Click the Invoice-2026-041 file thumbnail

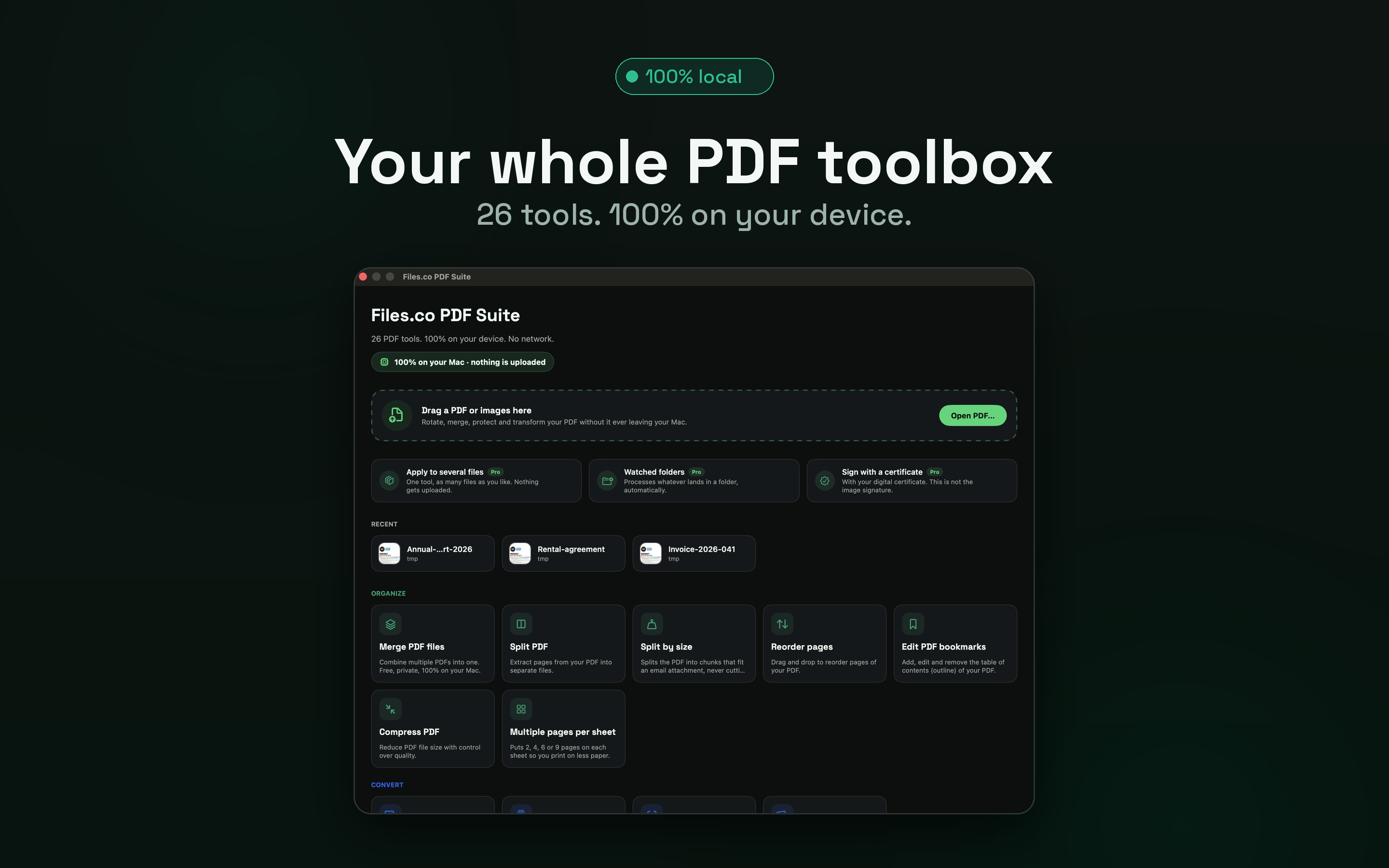coord(651,554)
